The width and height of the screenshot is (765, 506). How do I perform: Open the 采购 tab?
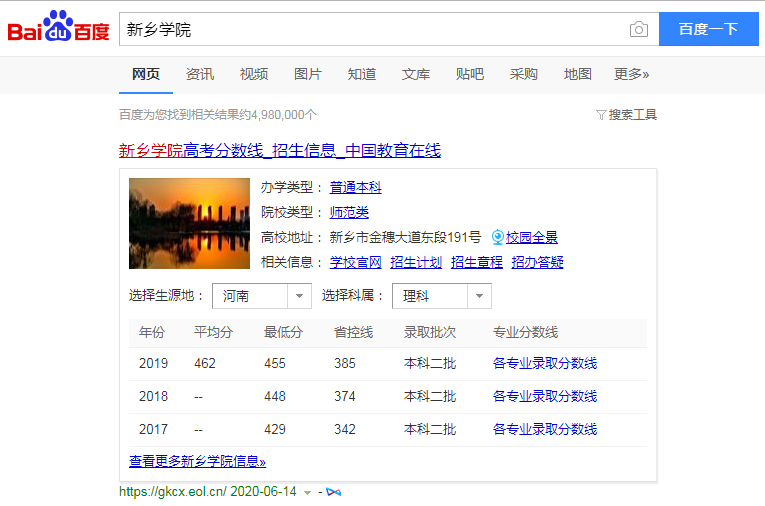click(523, 74)
